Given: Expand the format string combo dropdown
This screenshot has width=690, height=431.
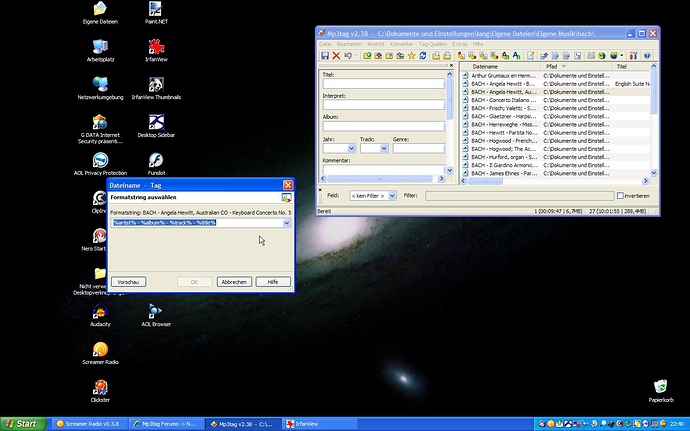Looking at the screenshot, I should pyautogui.click(x=286, y=223).
